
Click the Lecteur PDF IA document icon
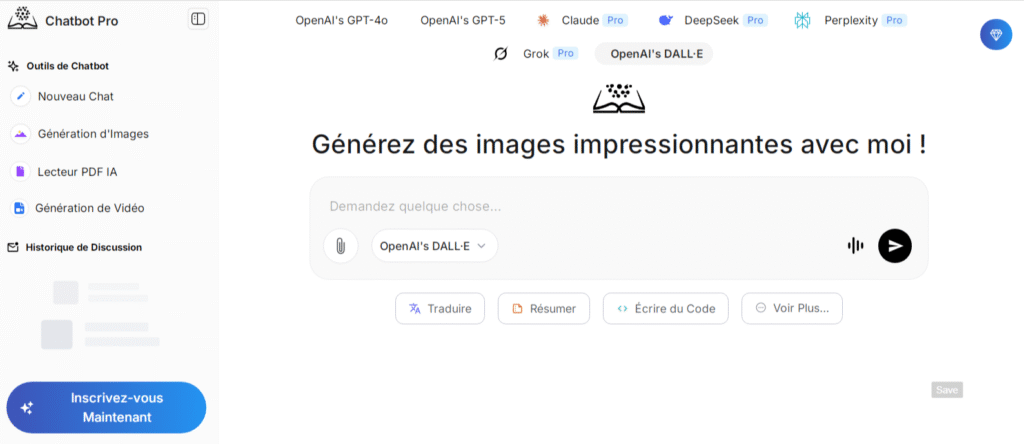21,172
